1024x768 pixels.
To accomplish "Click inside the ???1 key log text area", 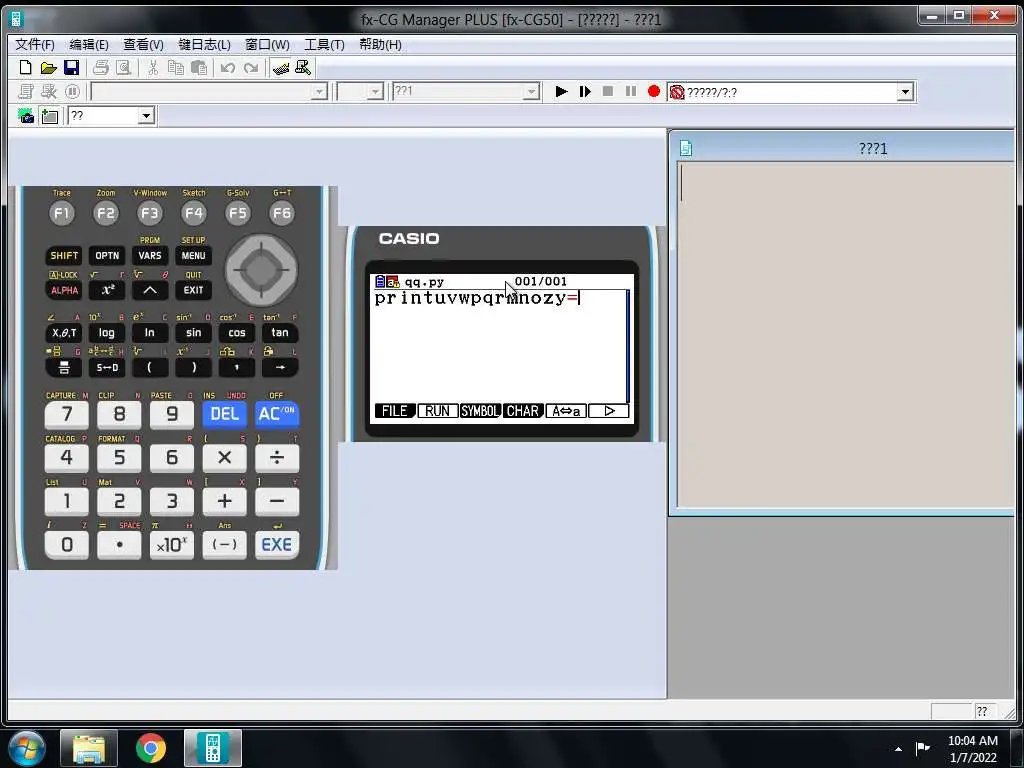I will click(x=846, y=334).
